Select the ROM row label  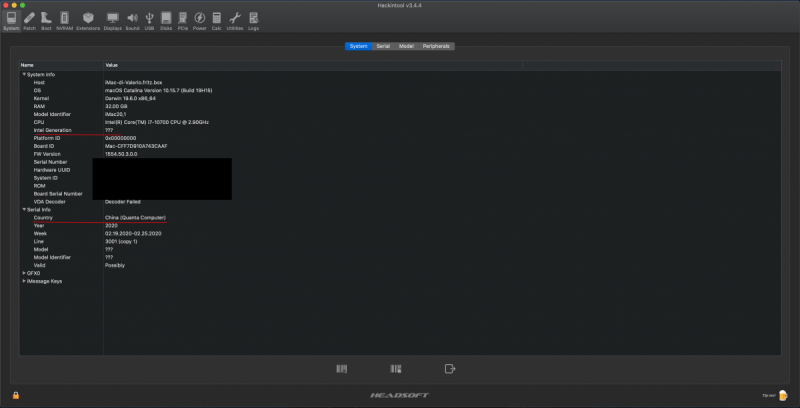click(x=40, y=186)
